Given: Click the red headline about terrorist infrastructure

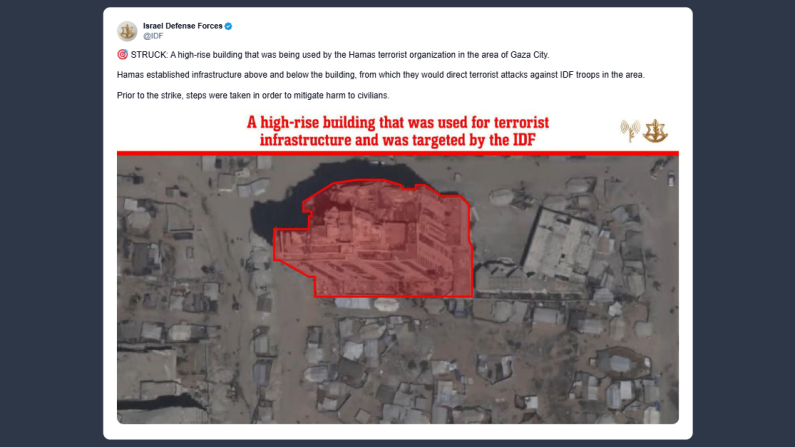Looking at the screenshot, I should pyautogui.click(x=398, y=131).
